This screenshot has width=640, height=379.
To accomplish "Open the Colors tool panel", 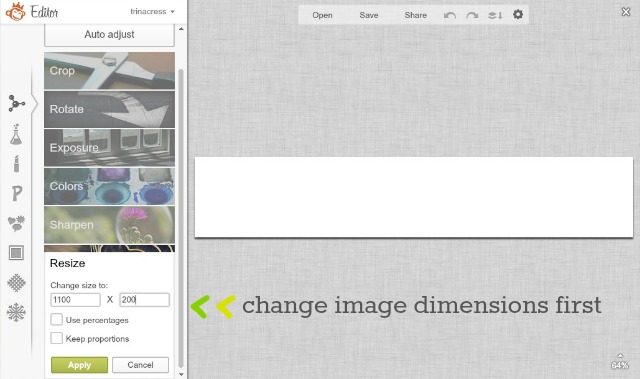I will click(x=109, y=186).
